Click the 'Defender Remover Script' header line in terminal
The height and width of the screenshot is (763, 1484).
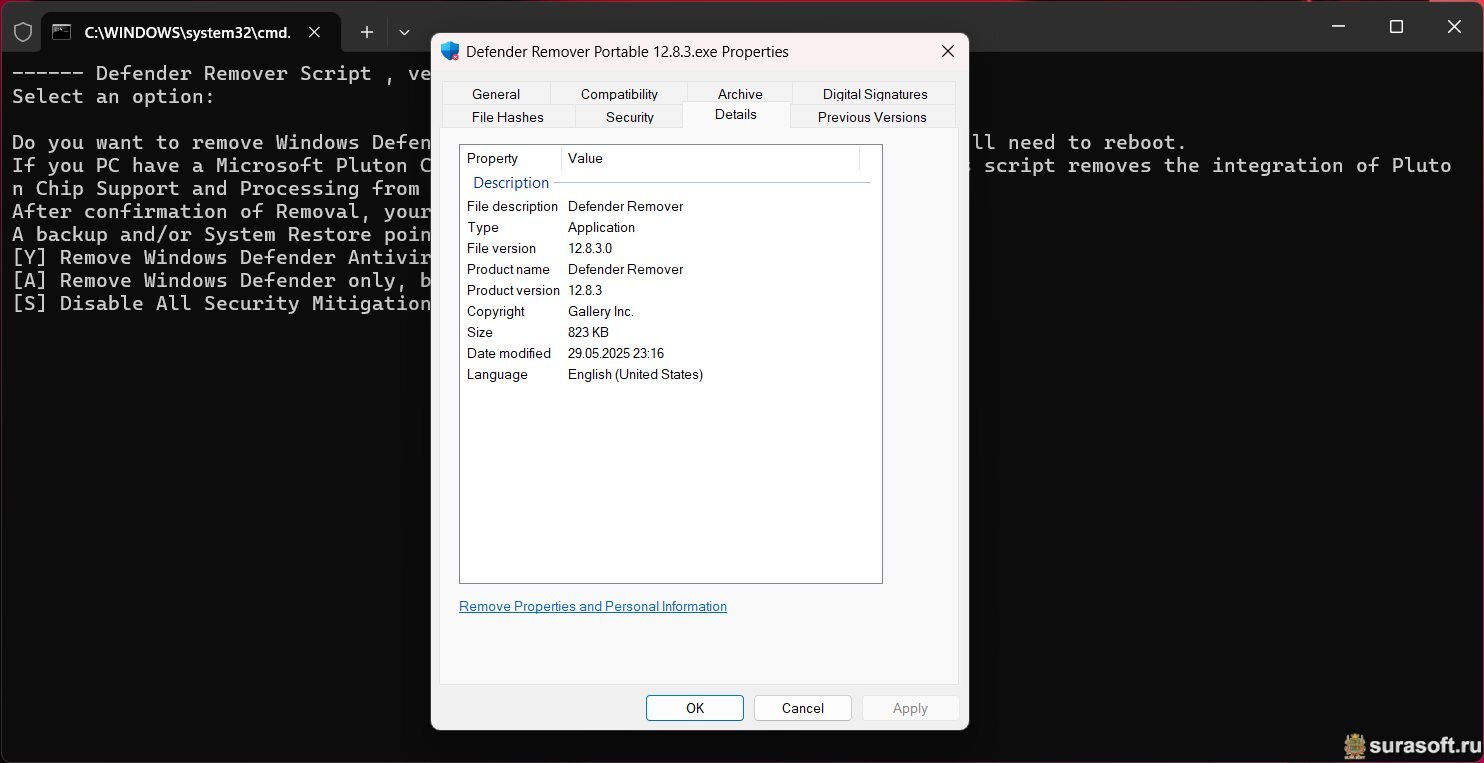click(x=221, y=74)
